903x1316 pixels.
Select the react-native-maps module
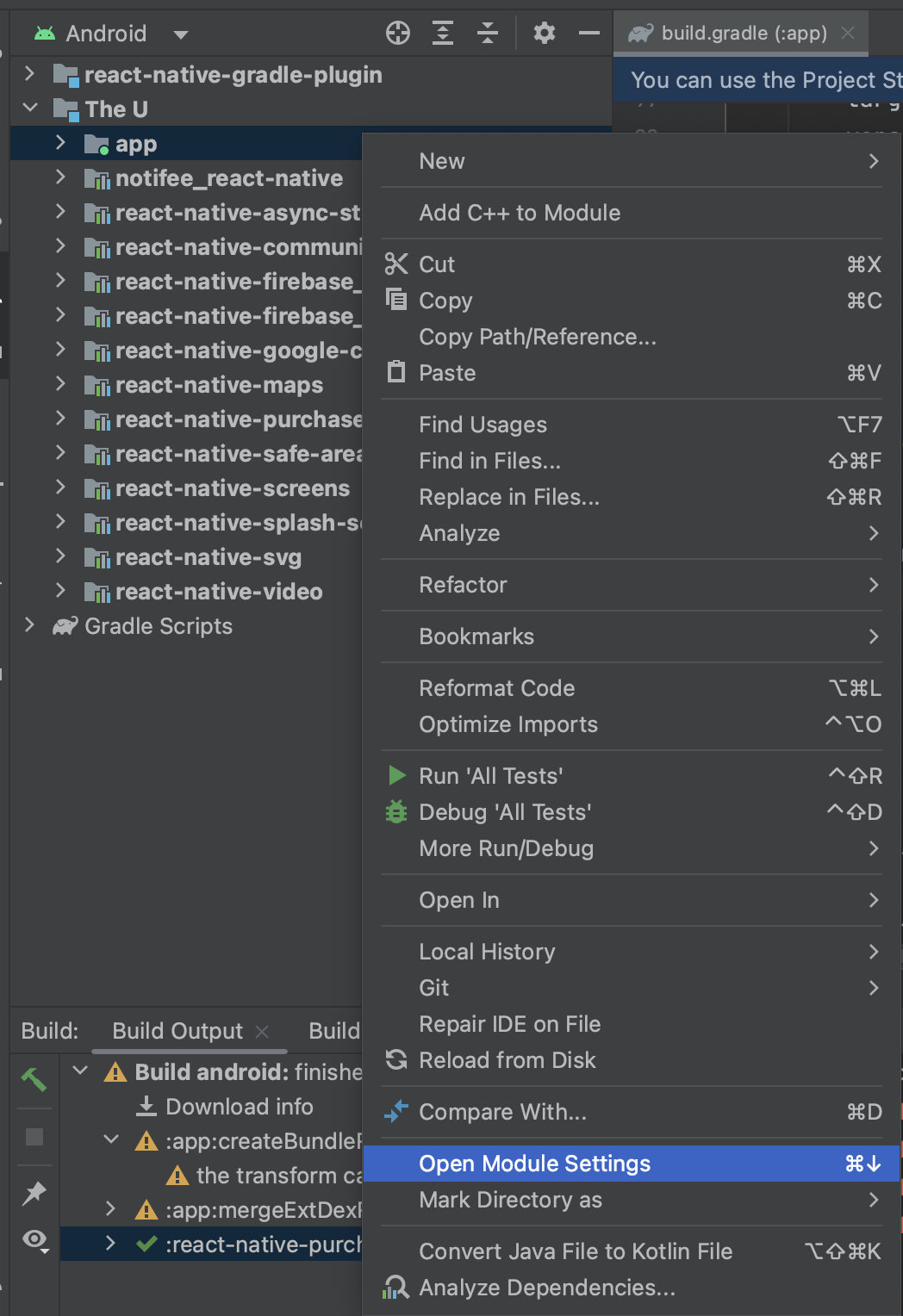click(x=219, y=385)
